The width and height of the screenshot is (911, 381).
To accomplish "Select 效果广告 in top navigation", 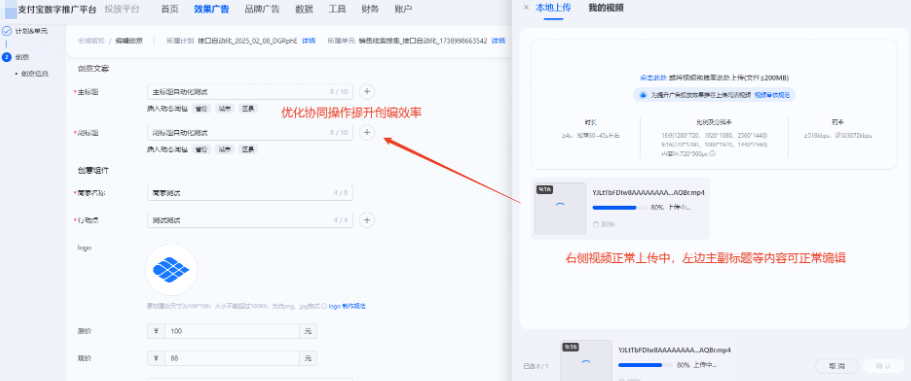I will [x=211, y=9].
